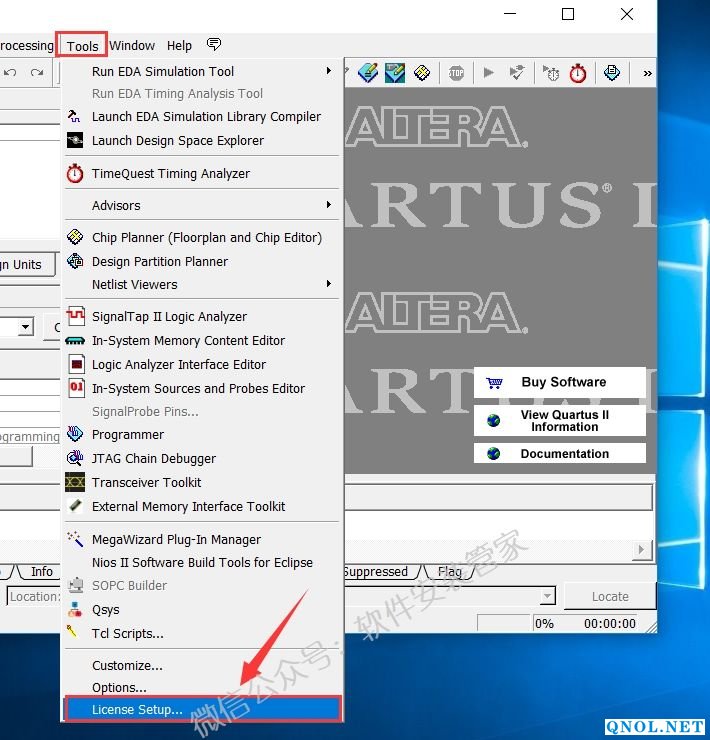710x740 pixels.
Task: Choose License Setup... in Tools menu
Action: (137, 710)
